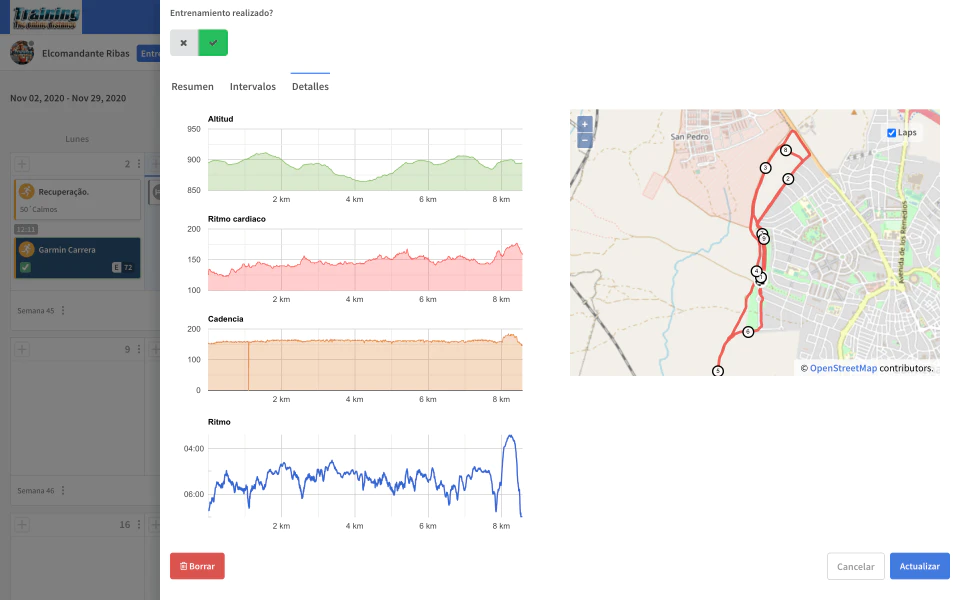
Task: Open Semana 46 options menu
Action: point(63,490)
